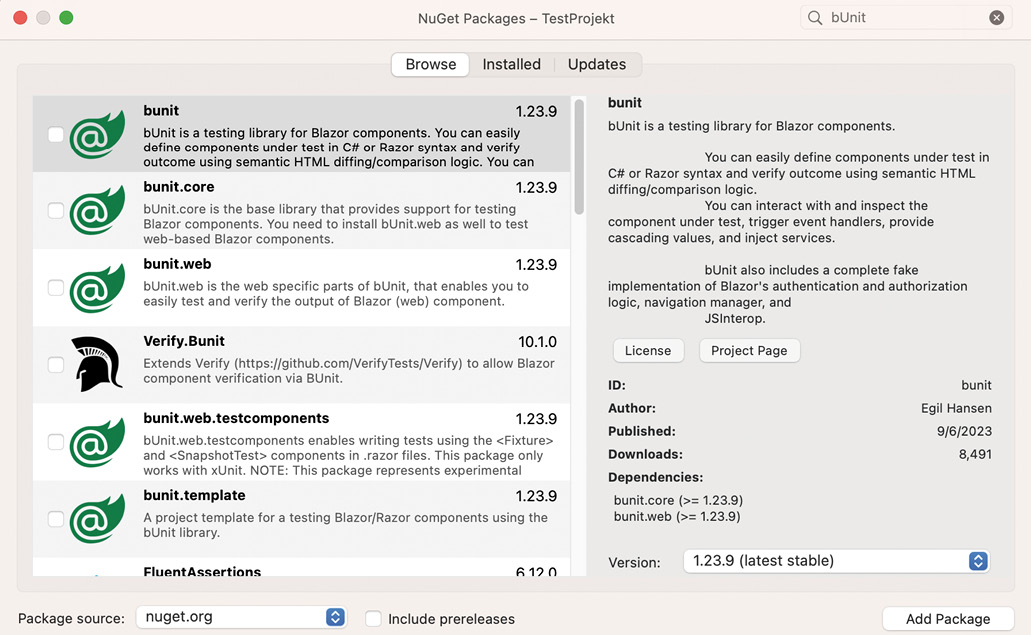Click the Verify.Bunit version 10.1.0
The image size is (1031, 635).
pos(537,342)
